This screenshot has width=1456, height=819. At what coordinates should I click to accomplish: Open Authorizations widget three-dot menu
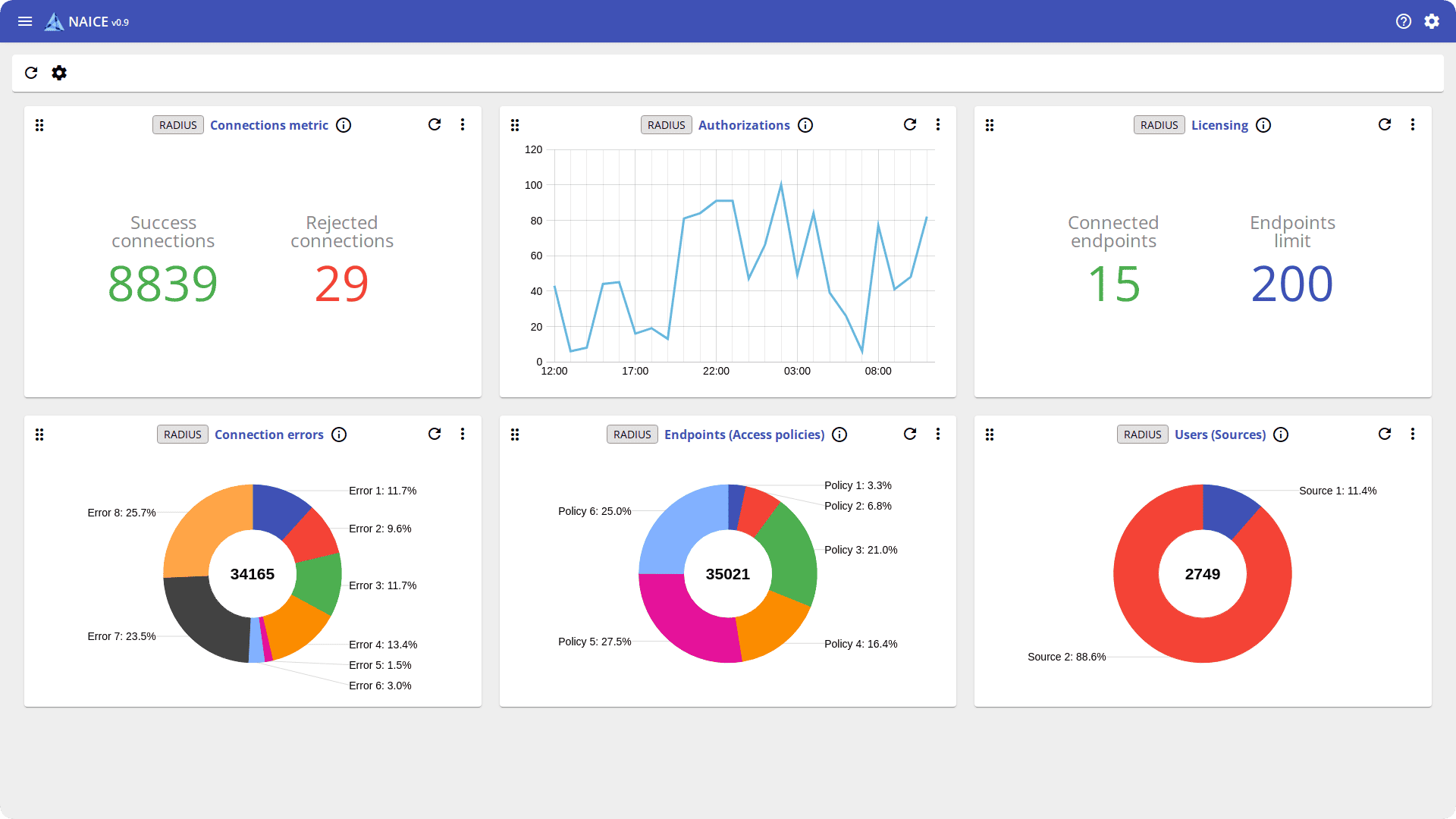click(x=938, y=124)
